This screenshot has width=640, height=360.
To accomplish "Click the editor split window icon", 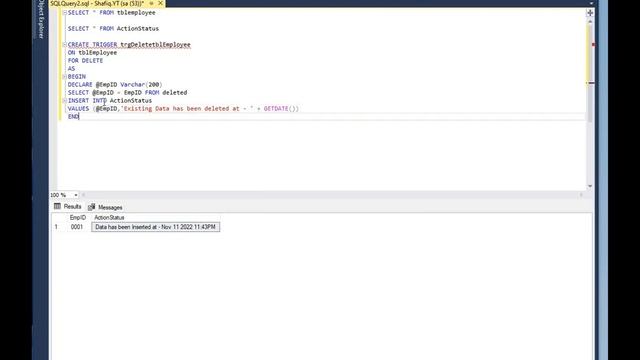I will click(x=590, y=13).
